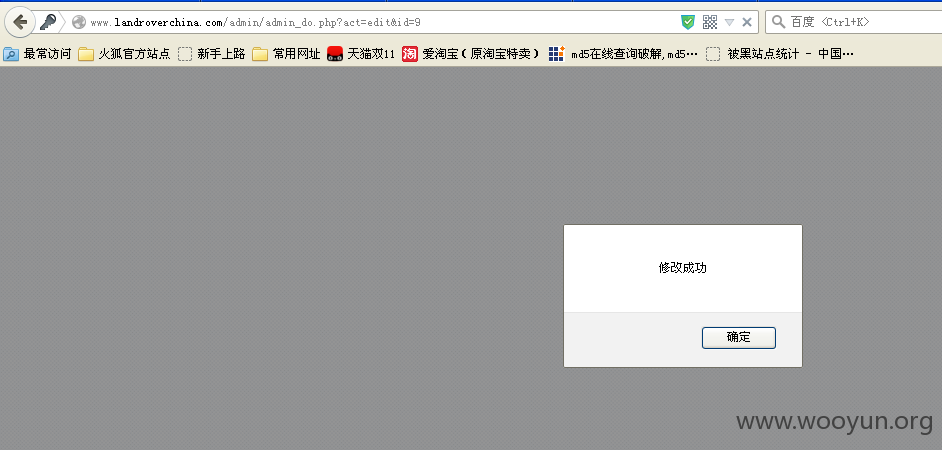Open the 常用网址 bookmark folder
This screenshot has width=942, height=450.
(286, 54)
